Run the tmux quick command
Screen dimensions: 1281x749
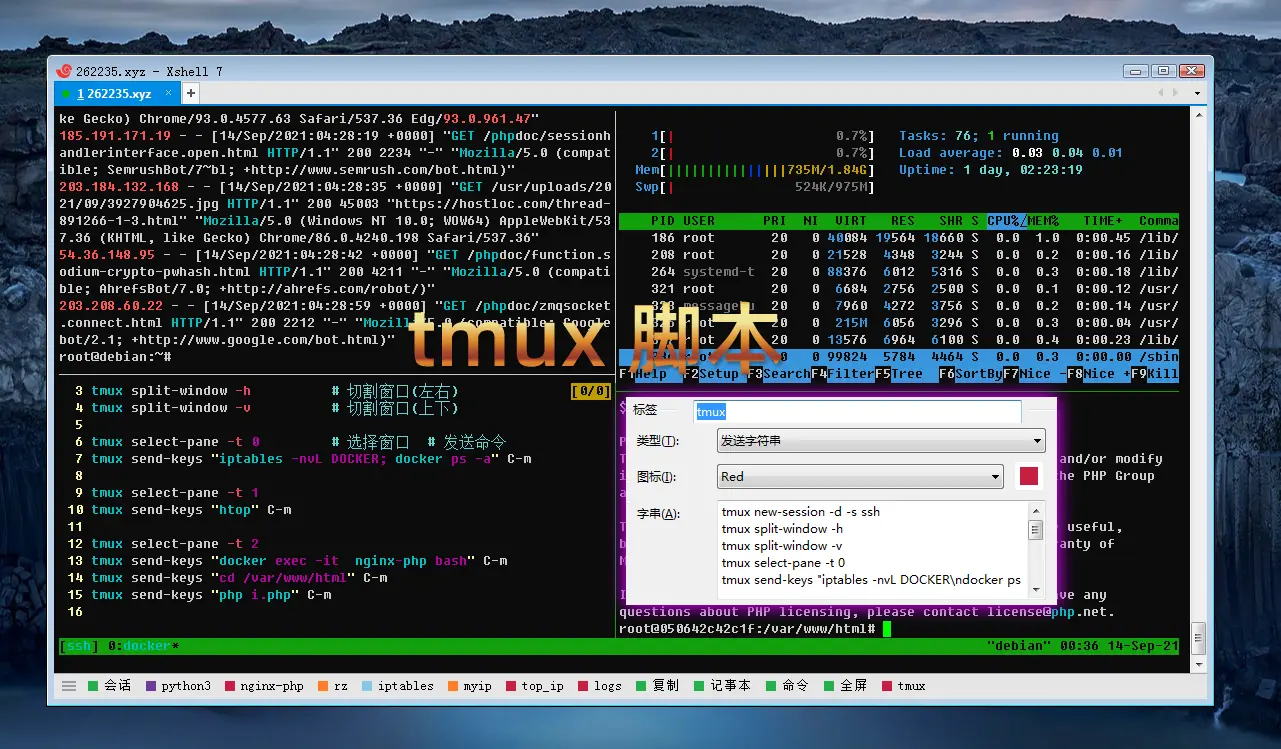pos(904,686)
